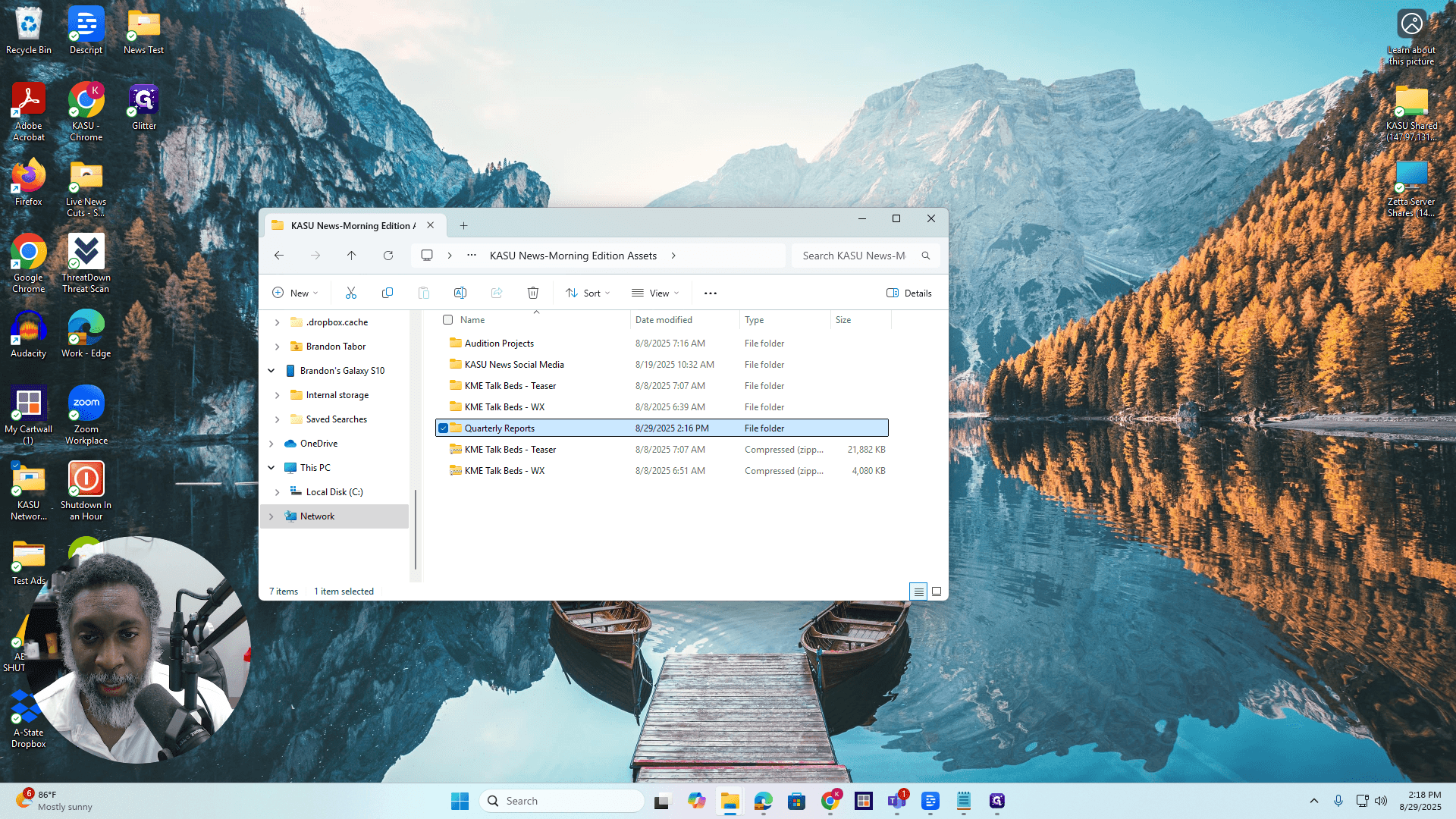Switch to large thumbnails view icon in status bar

click(x=937, y=591)
